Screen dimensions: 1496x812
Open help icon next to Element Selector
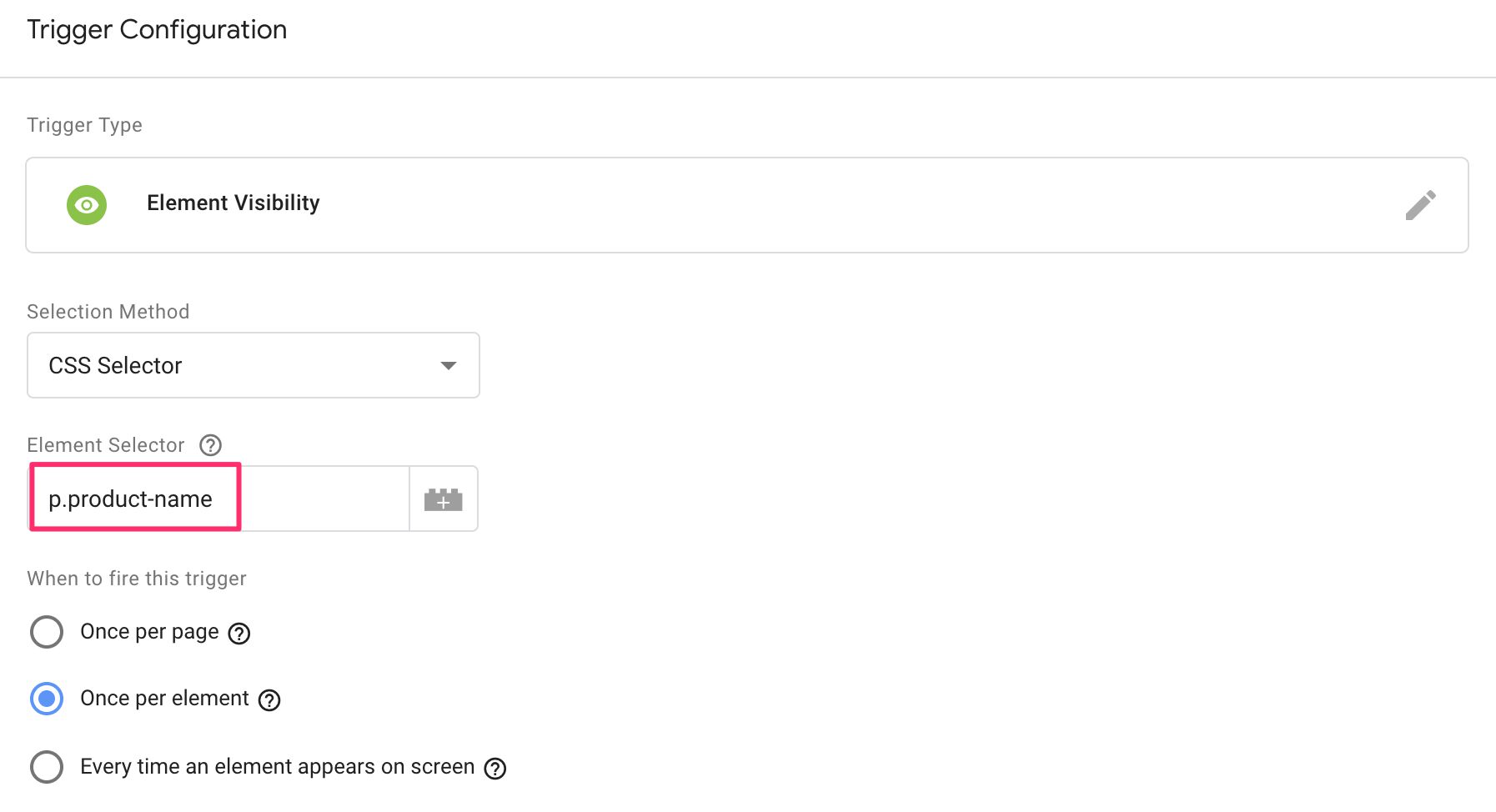click(x=211, y=445)
